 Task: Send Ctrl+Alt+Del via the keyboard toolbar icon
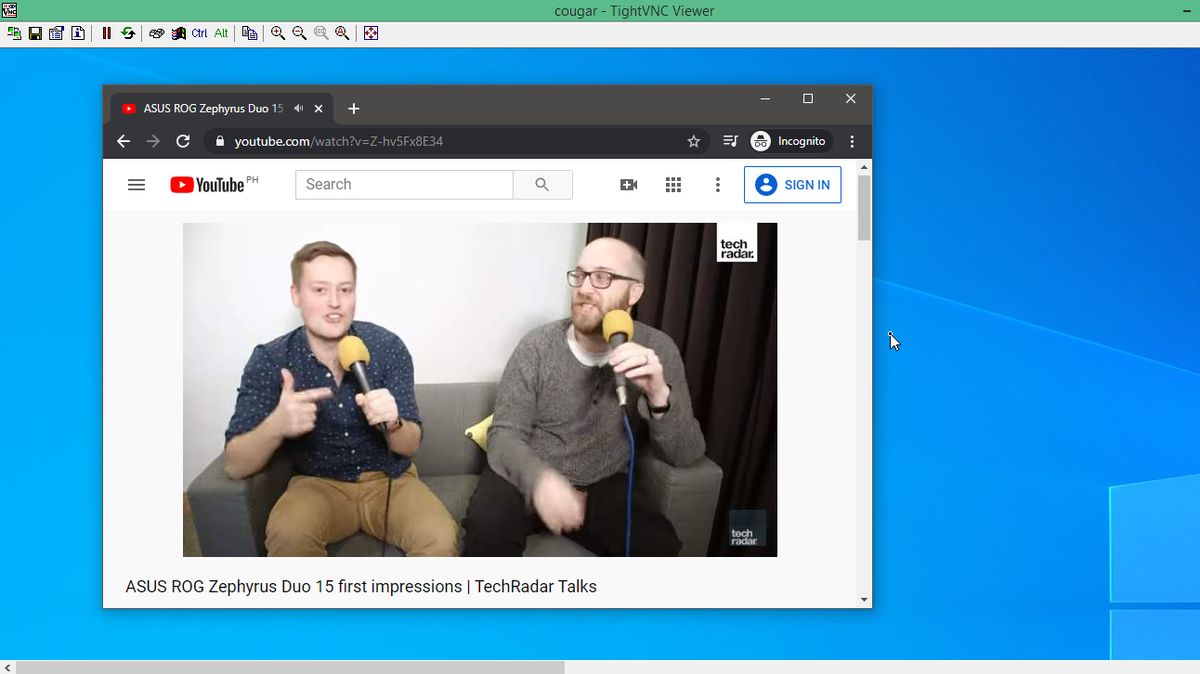pyautogui.click(x=157, y=33)
